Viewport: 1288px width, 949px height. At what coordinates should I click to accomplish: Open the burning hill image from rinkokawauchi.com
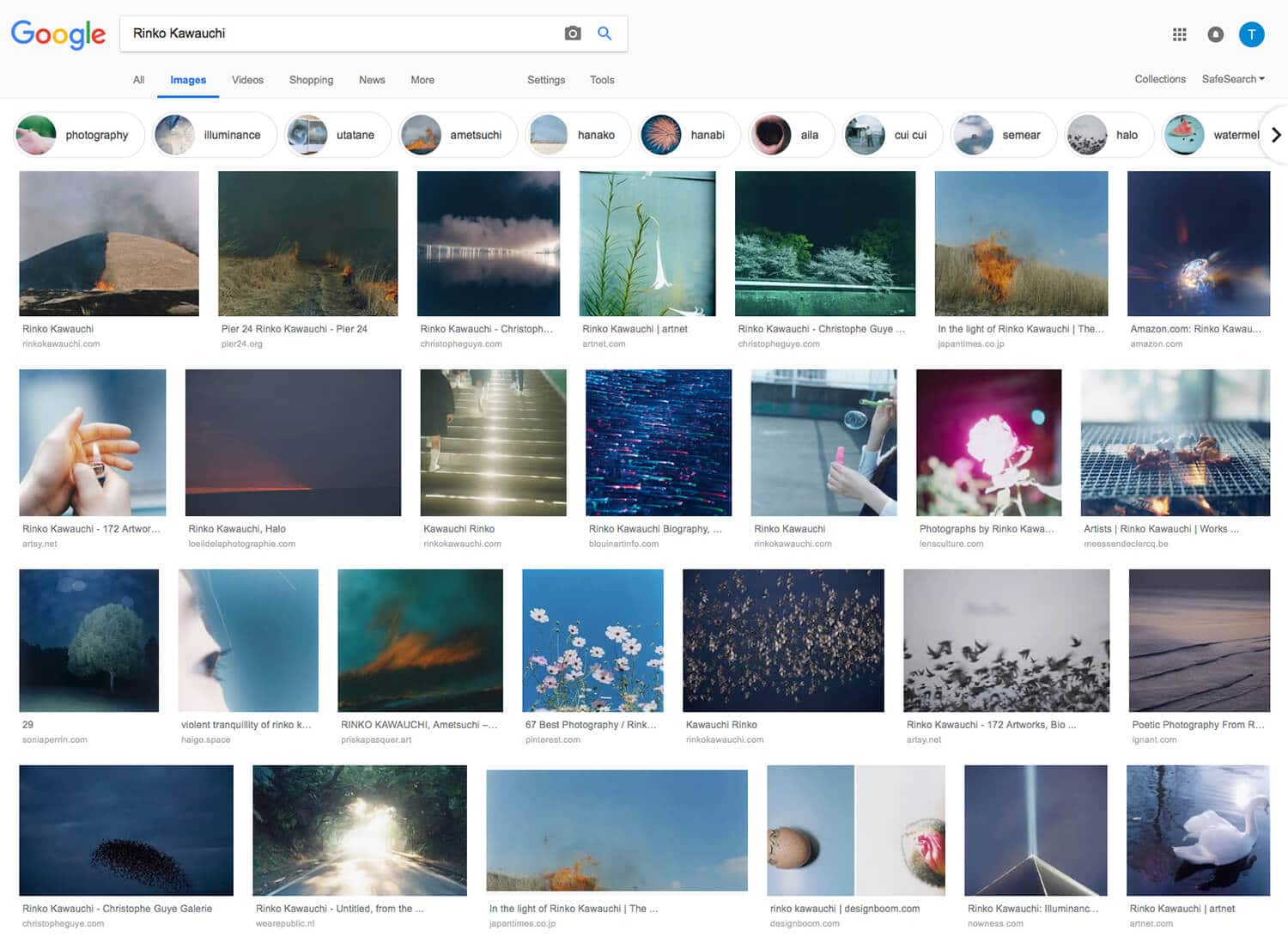pyautogui.click(x=109, y=243)
